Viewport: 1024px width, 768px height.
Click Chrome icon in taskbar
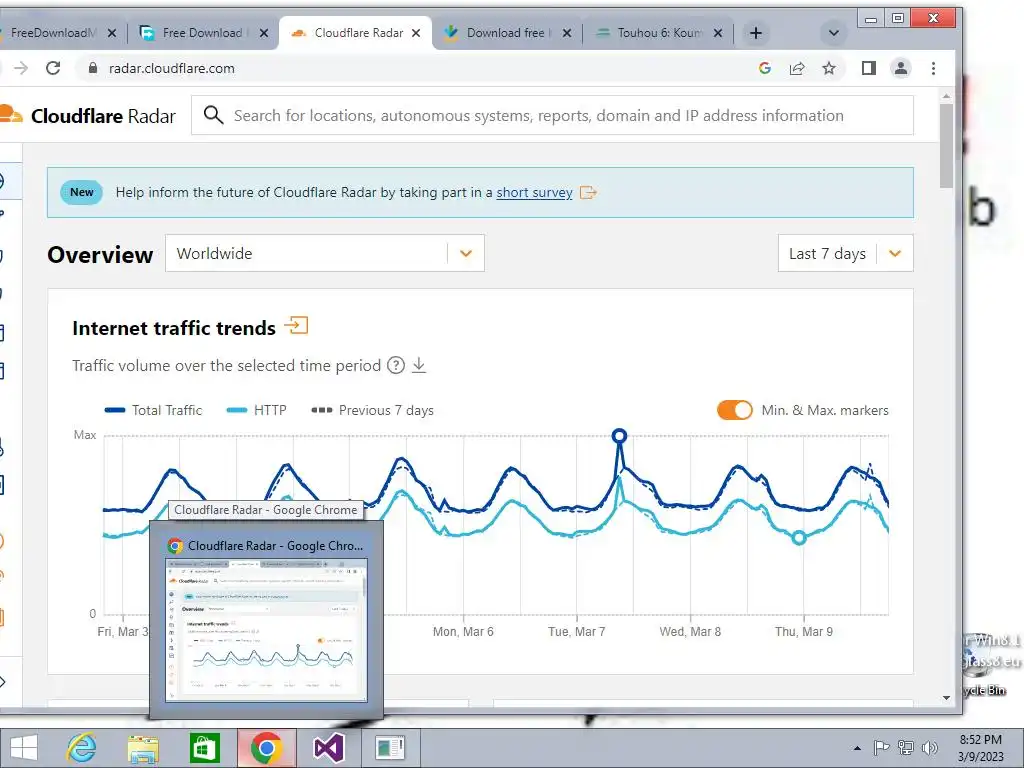coord(266,748)
